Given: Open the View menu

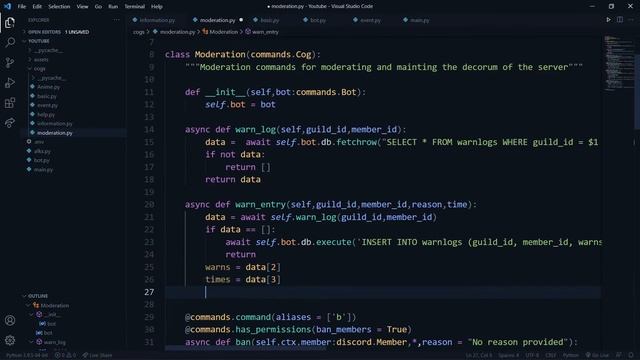Looking at the screenshot, I should pos(82,7).
